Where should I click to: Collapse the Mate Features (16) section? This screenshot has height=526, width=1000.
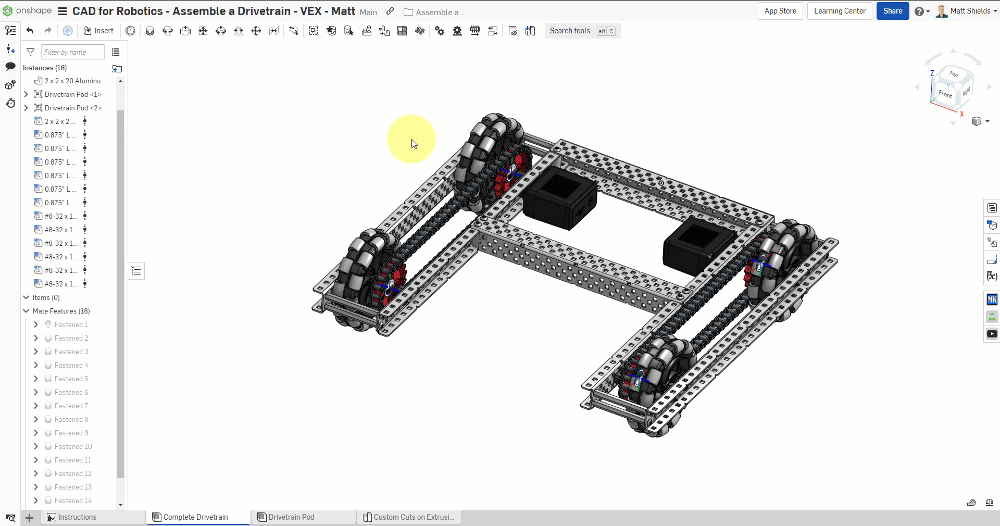point(25,311)
